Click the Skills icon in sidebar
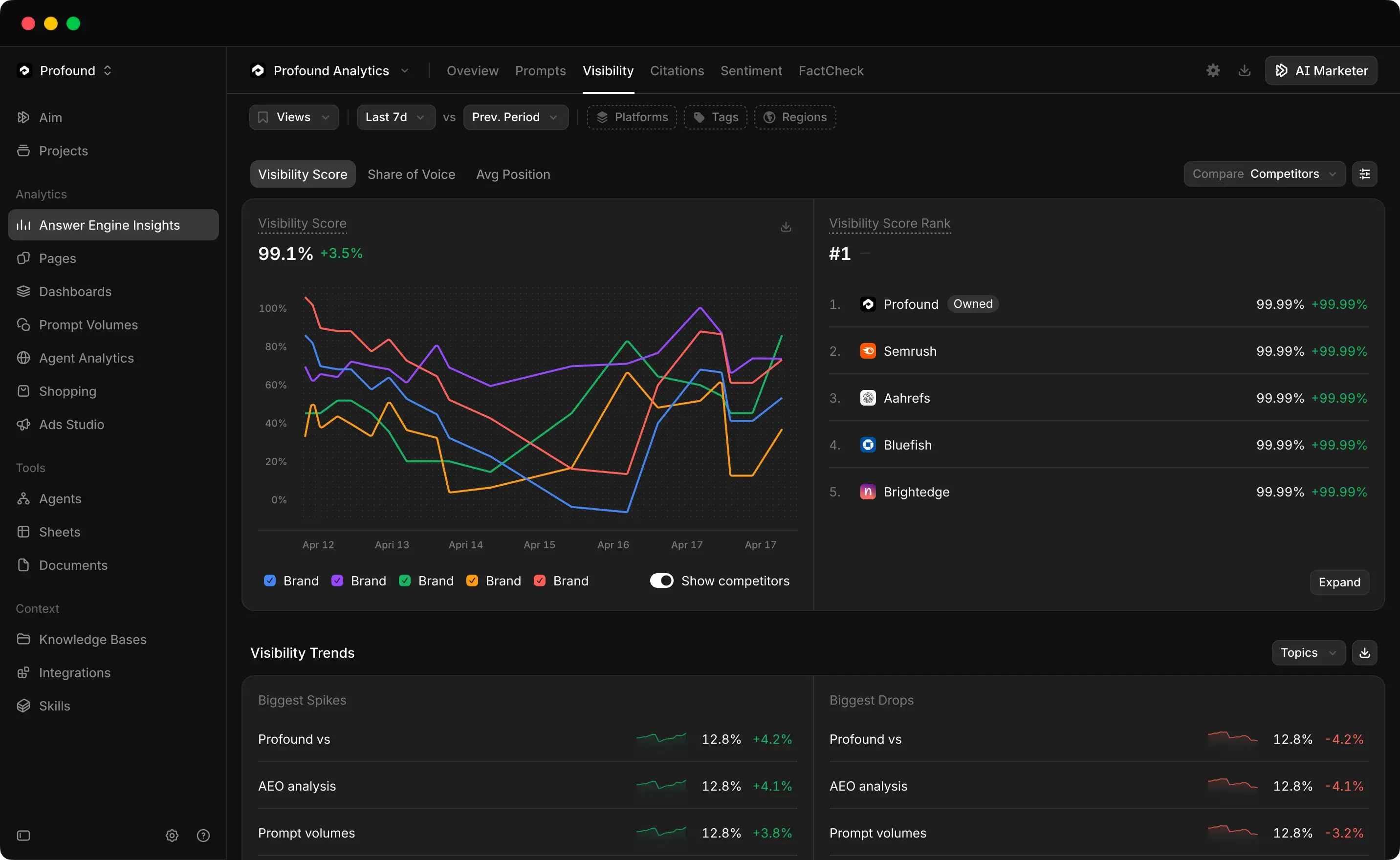This screenshot has height=860, width=1400. pyautogui.click(x=23, y=706)
